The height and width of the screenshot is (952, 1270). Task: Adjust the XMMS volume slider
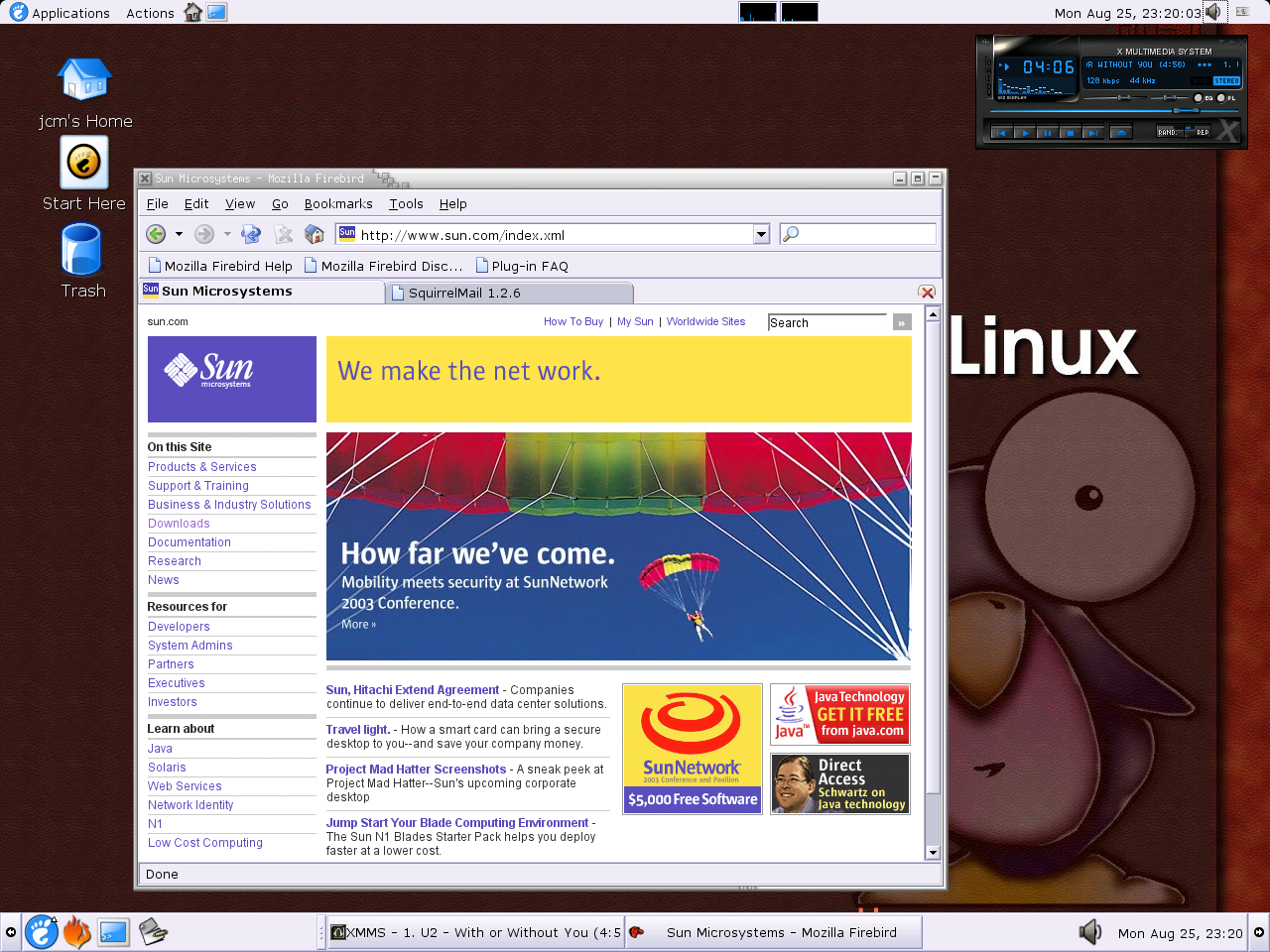1124,97
